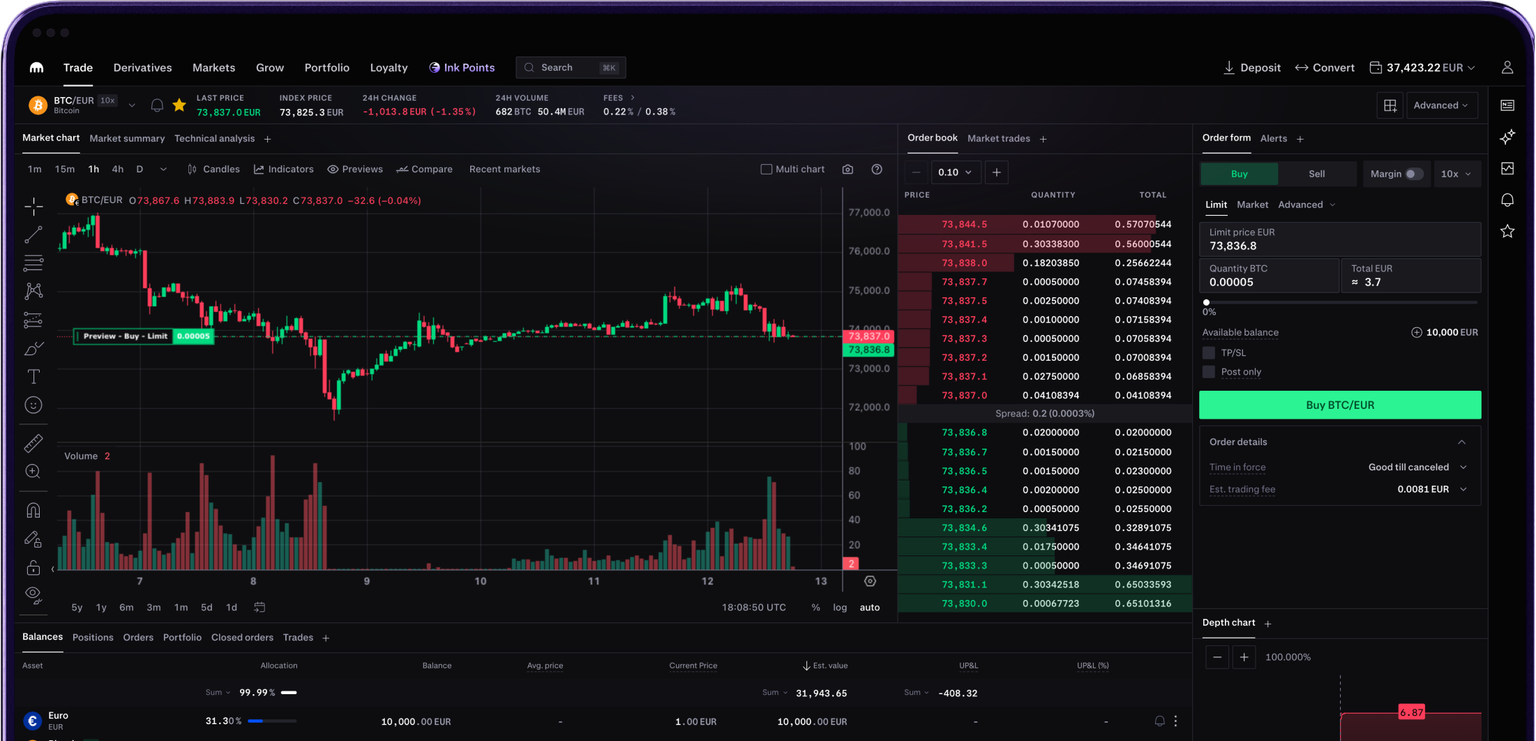Viewport: 1536px width, 741px height.
Task: Activate the zoom in tool
Action: coord(34,471)
